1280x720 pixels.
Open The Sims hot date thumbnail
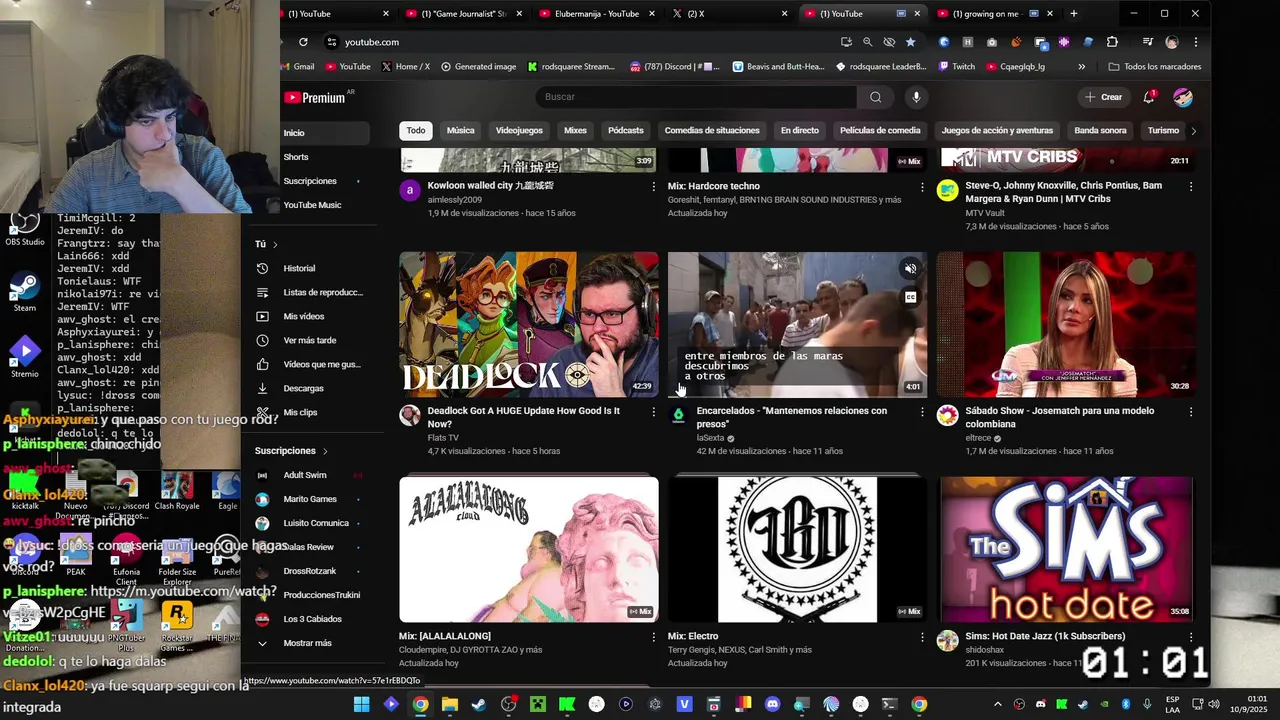tap(1066, 549)
